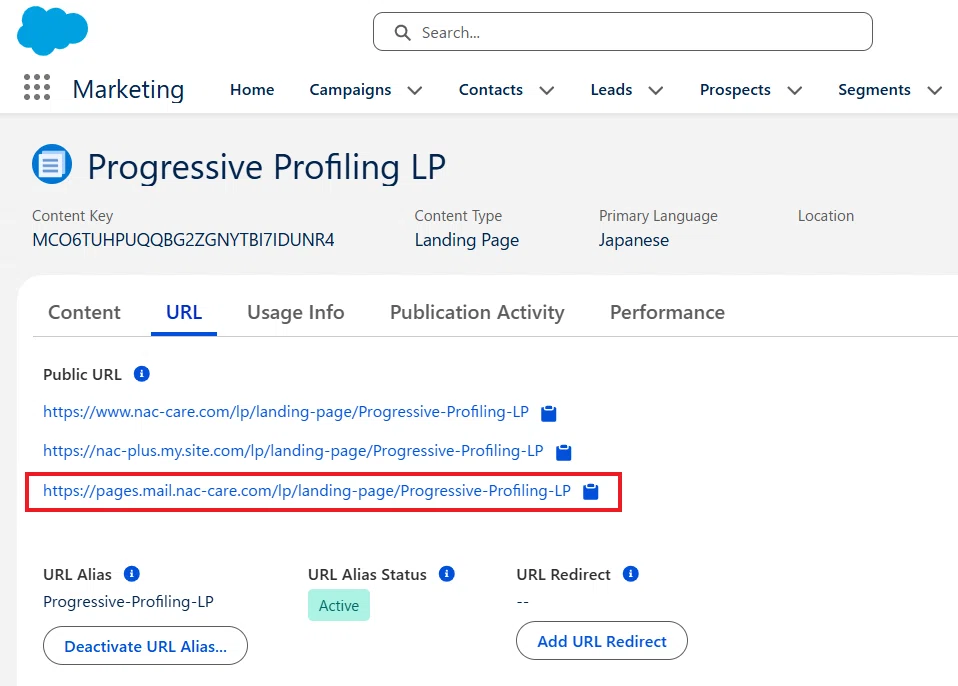Click the 'Marketing' app name
The image size is (958, 686).
(x=128, y=89)
